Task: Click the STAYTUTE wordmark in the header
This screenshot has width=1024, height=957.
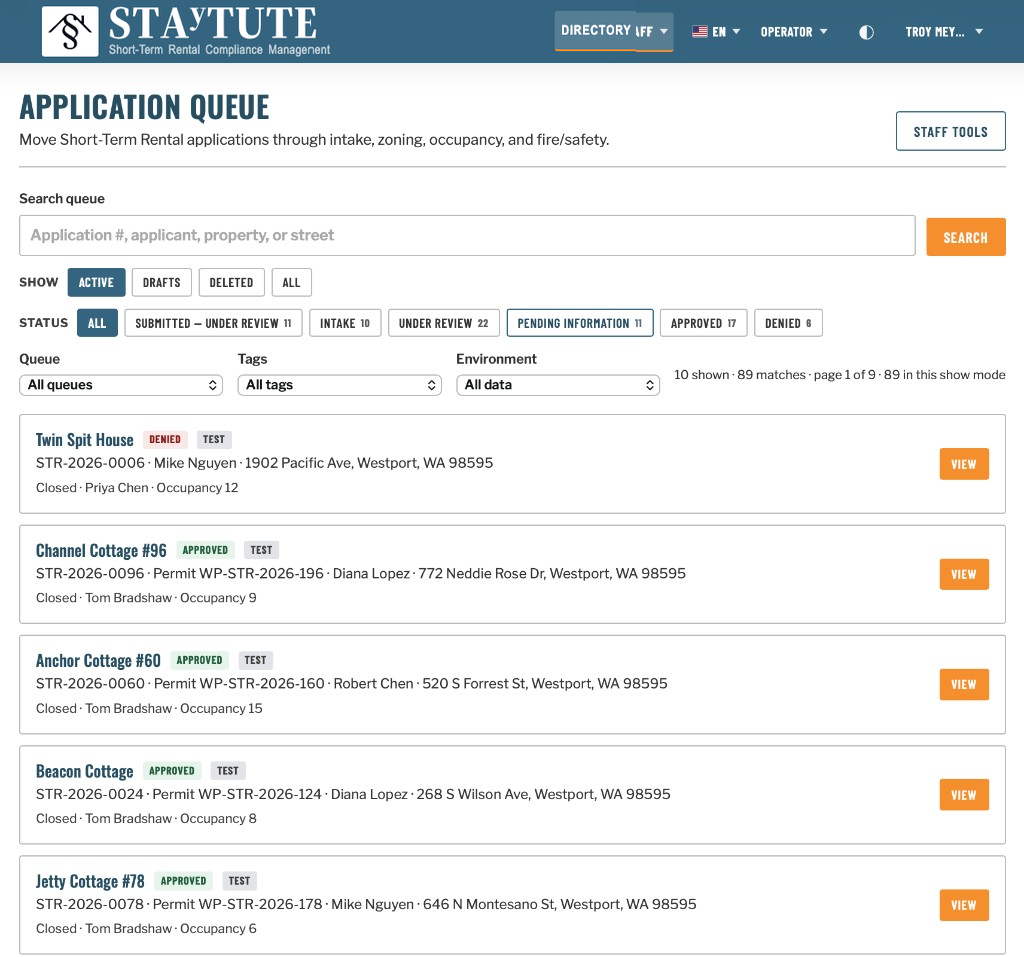Action: (x=213, y=23)
